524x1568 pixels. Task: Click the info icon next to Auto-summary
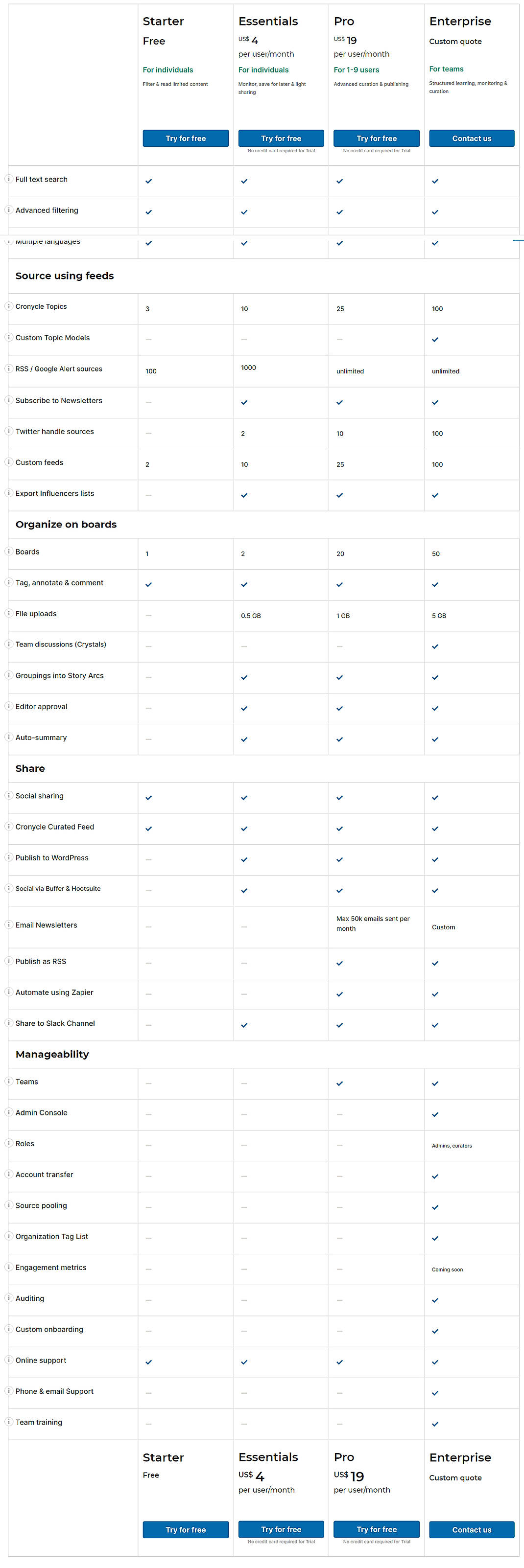pyautogui.click(x=9, y=737)
